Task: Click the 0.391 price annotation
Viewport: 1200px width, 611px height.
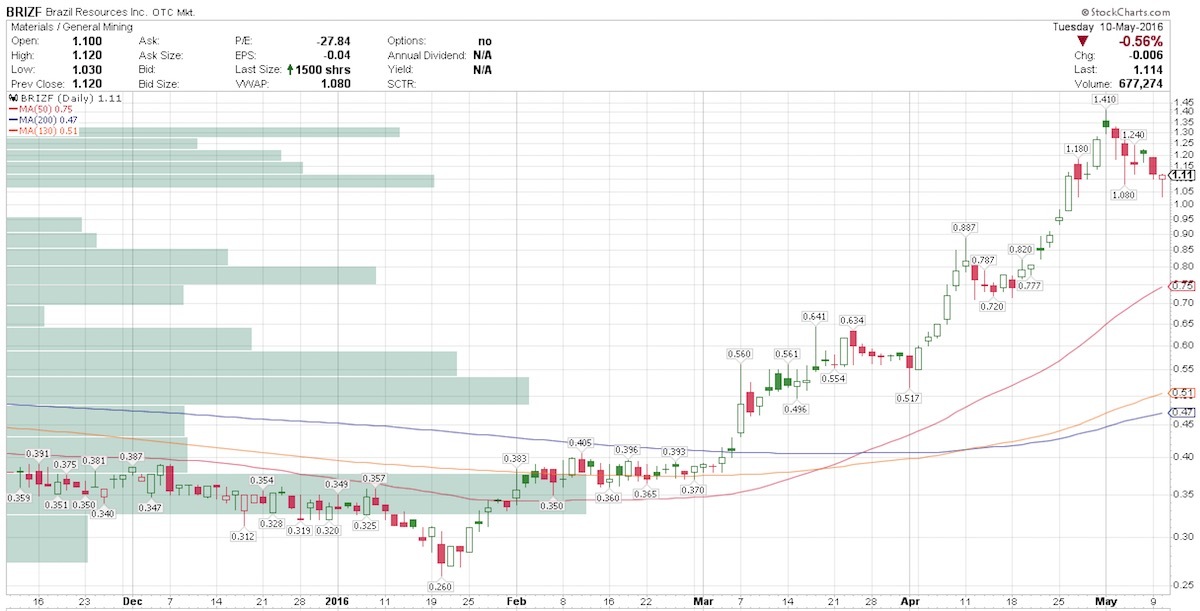Action: coord(37,454)
